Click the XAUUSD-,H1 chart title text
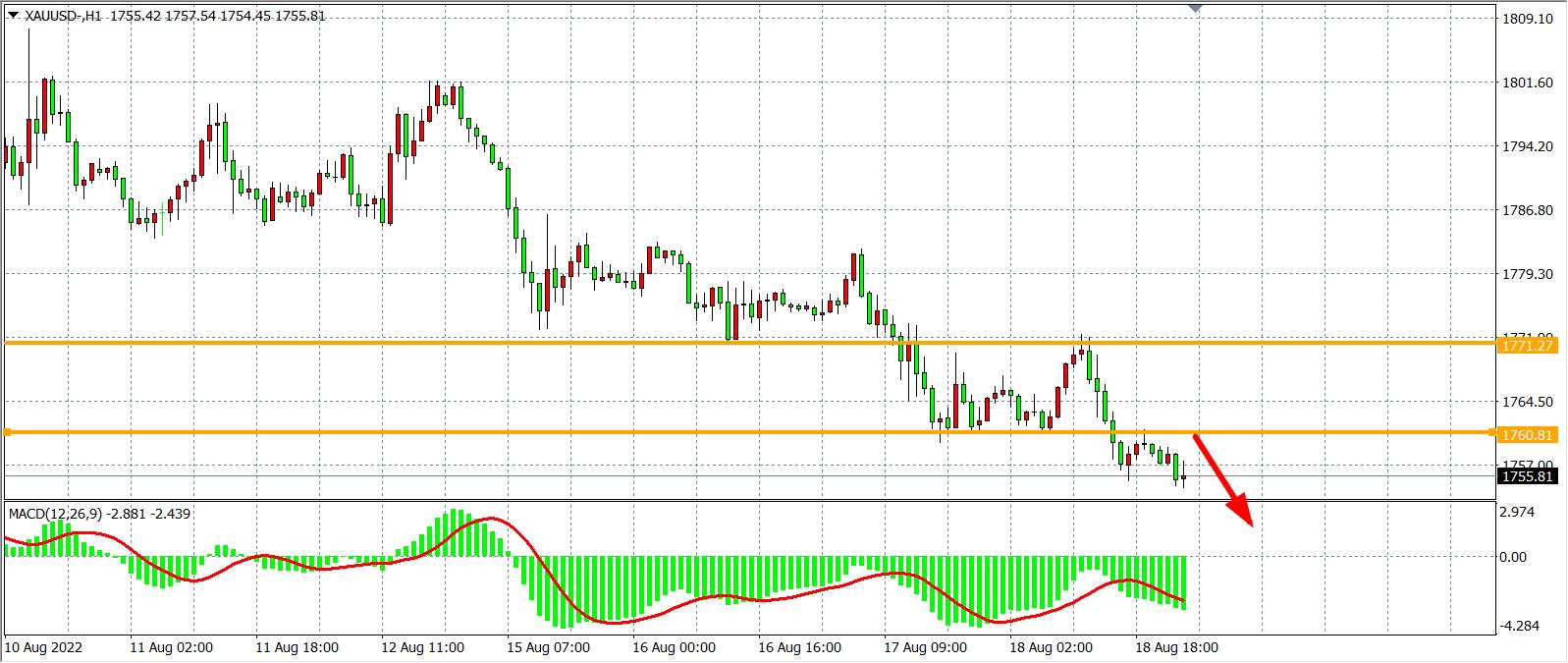1568x663 pixels. pos(63,16)
